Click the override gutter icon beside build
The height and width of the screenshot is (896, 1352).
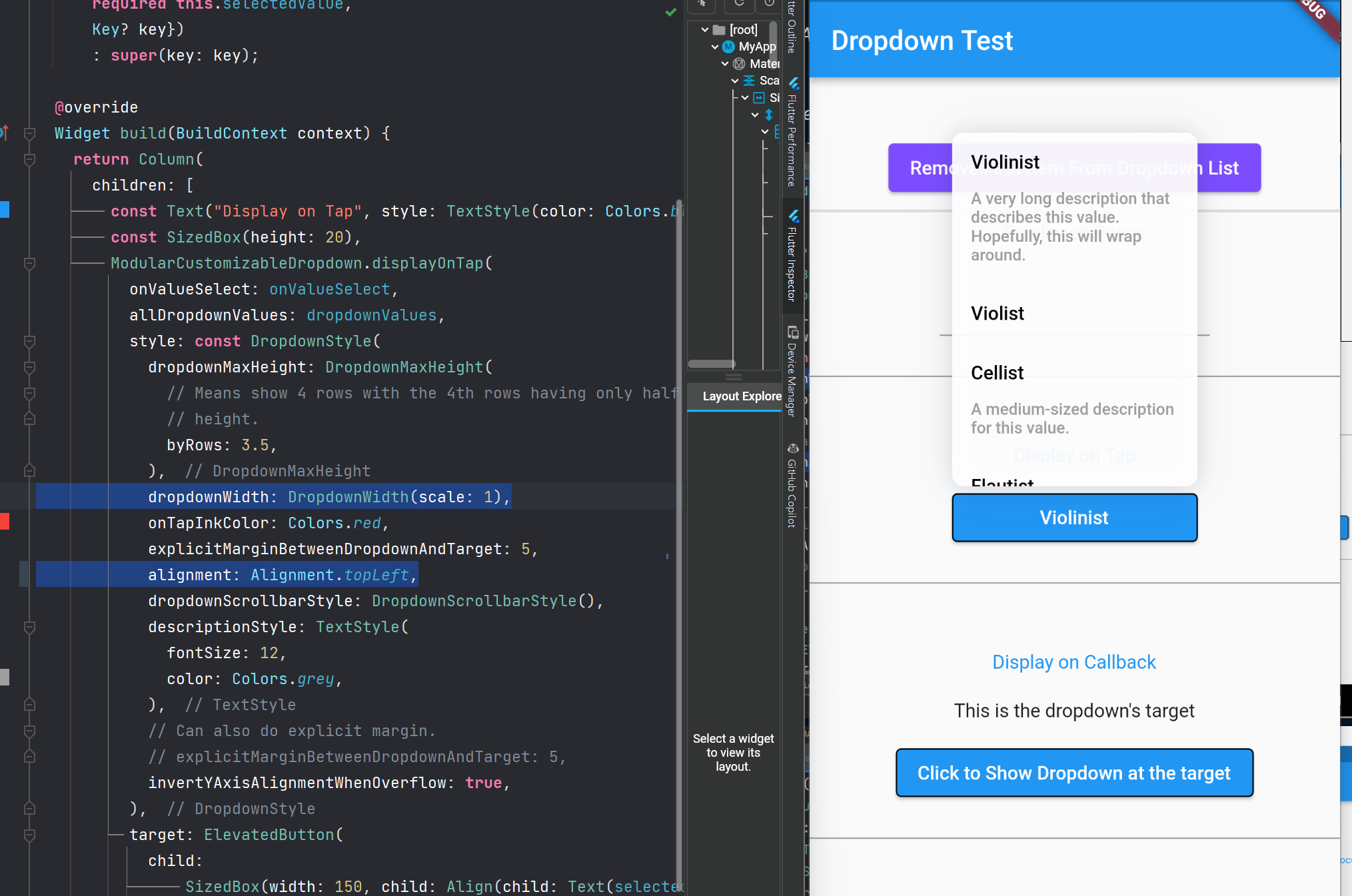[5, 133]
